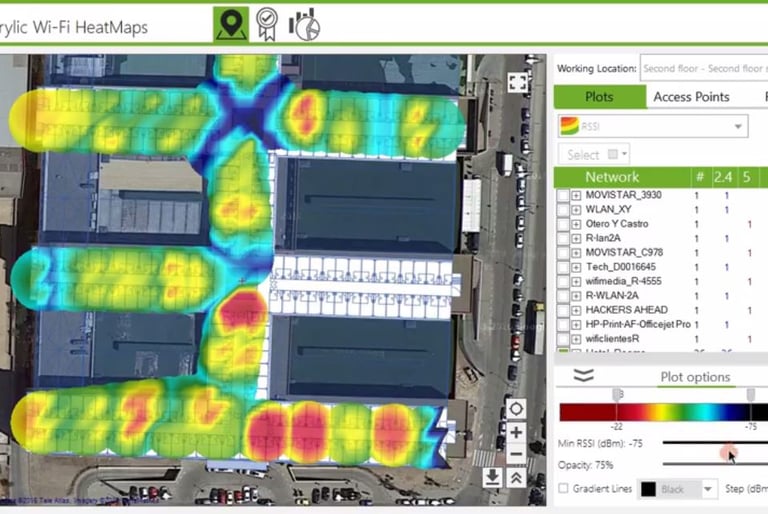The image size is (768, 514).
Task: Collapse map controls with double up chevron
Action: pos(516,477)
